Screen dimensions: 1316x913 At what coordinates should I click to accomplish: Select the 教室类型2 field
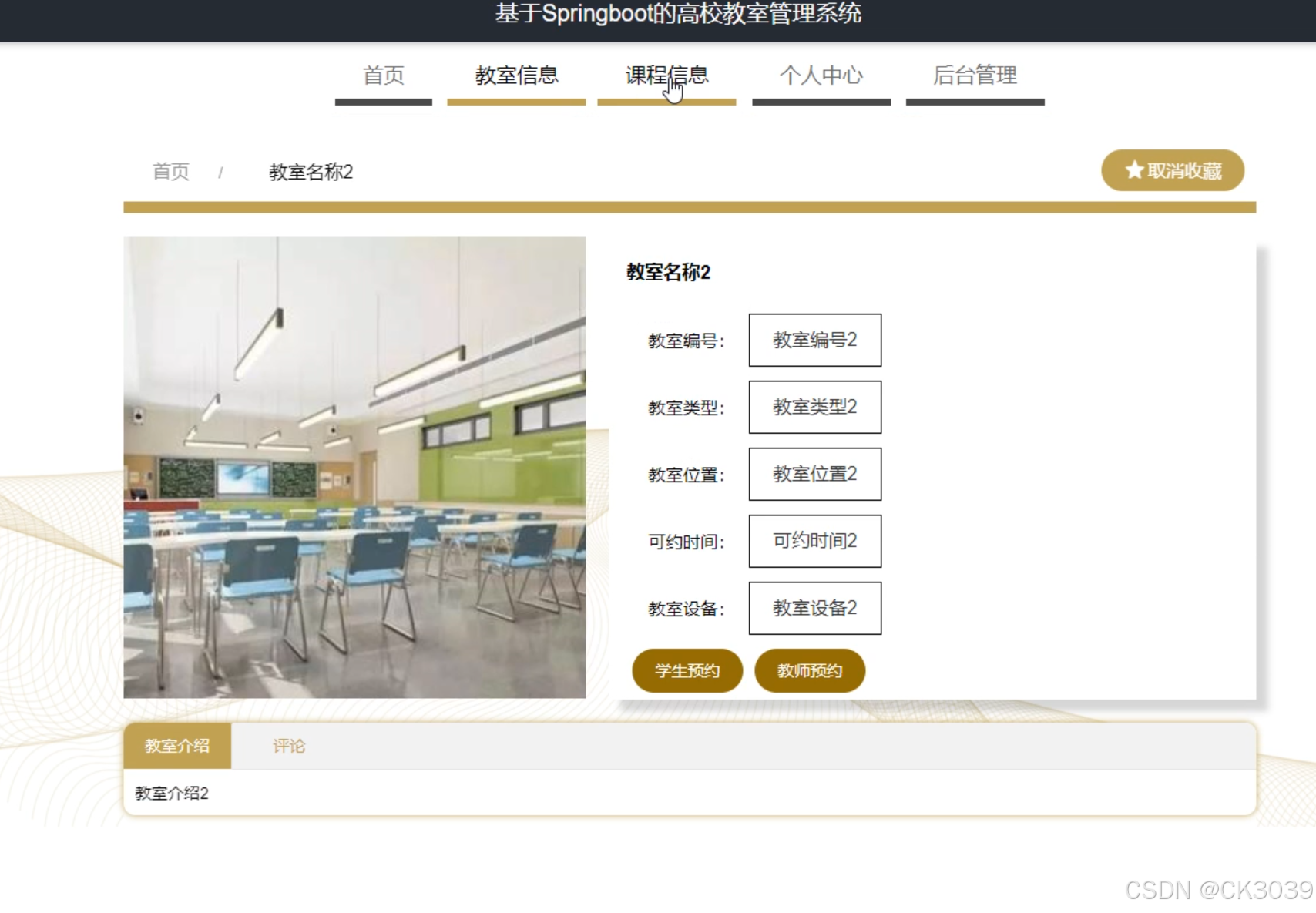click(x=814, y=407)
